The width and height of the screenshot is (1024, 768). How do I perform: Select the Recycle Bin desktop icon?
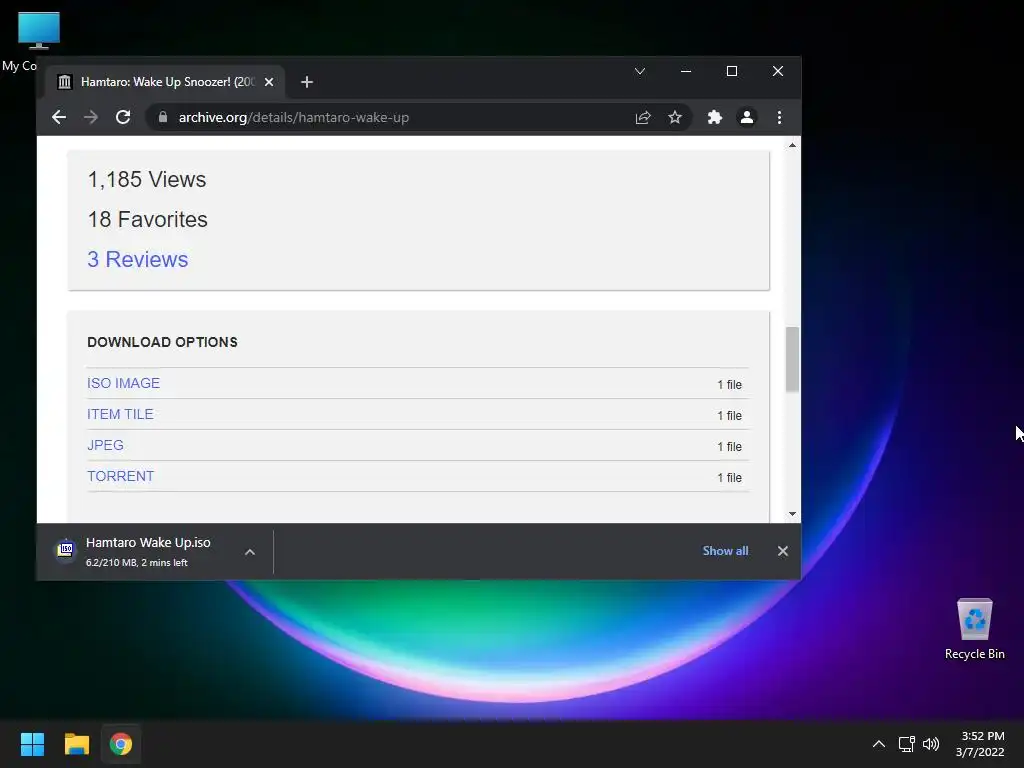pos(975,628)
